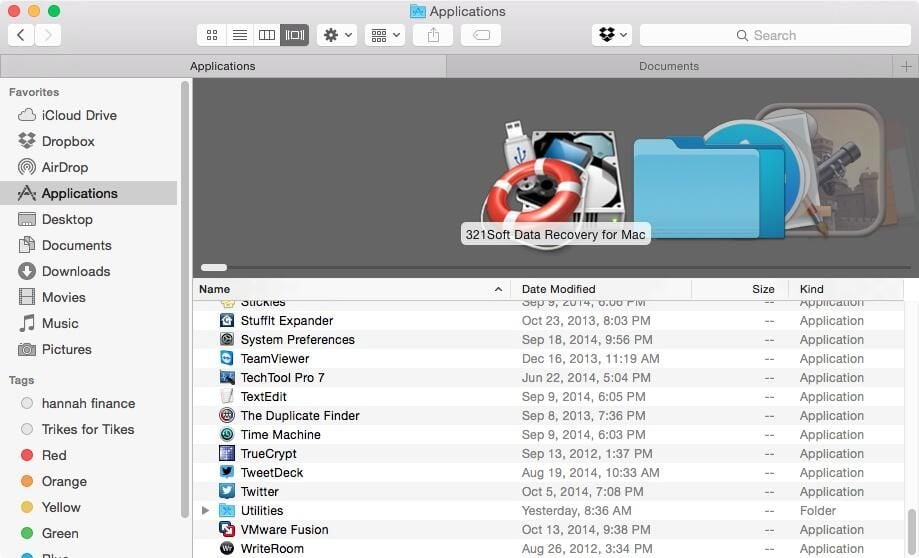Click the Cover Flow horizontal scrollbar thumb
Screen dimensions: 919x558
tap(214, 268)
